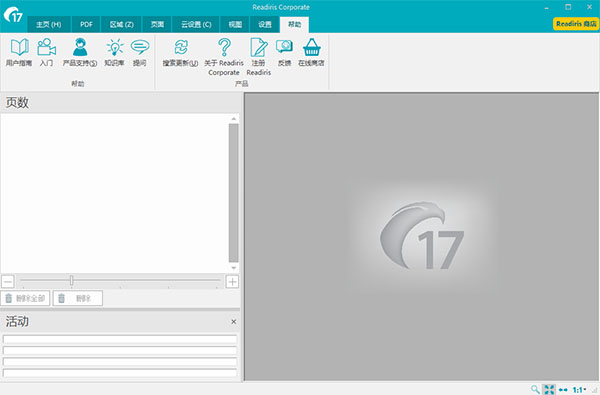Open the 在线商店 online store basket

coord(311,52)
